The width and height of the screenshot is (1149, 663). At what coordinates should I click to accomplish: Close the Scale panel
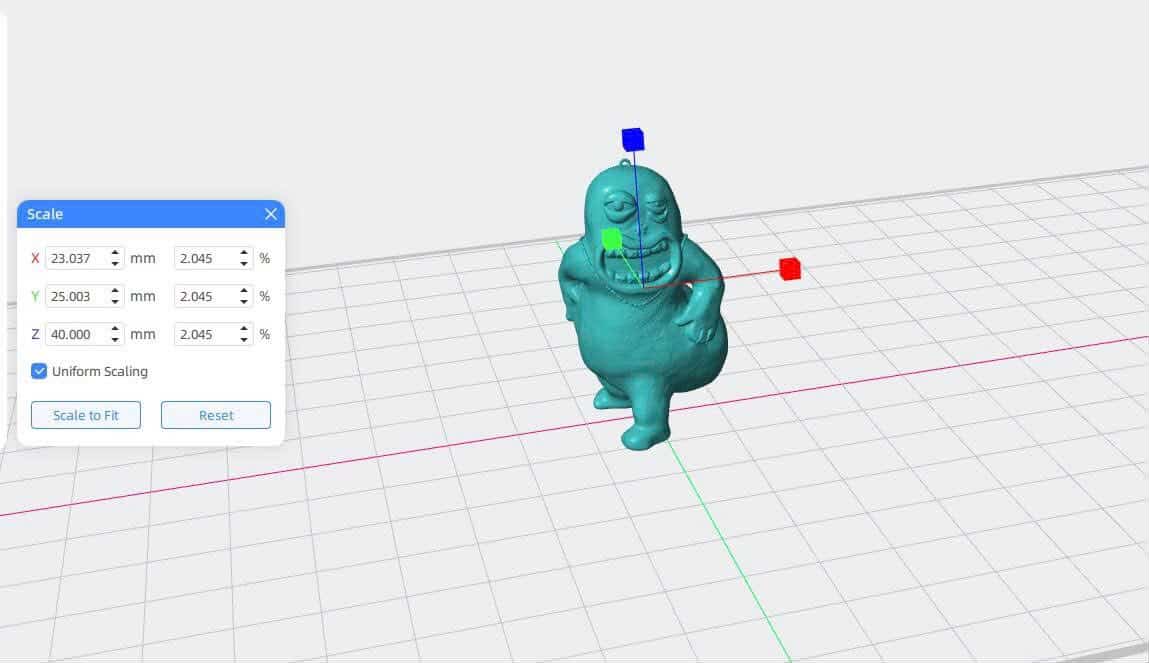pyautogui.click(x=270, y=214)
